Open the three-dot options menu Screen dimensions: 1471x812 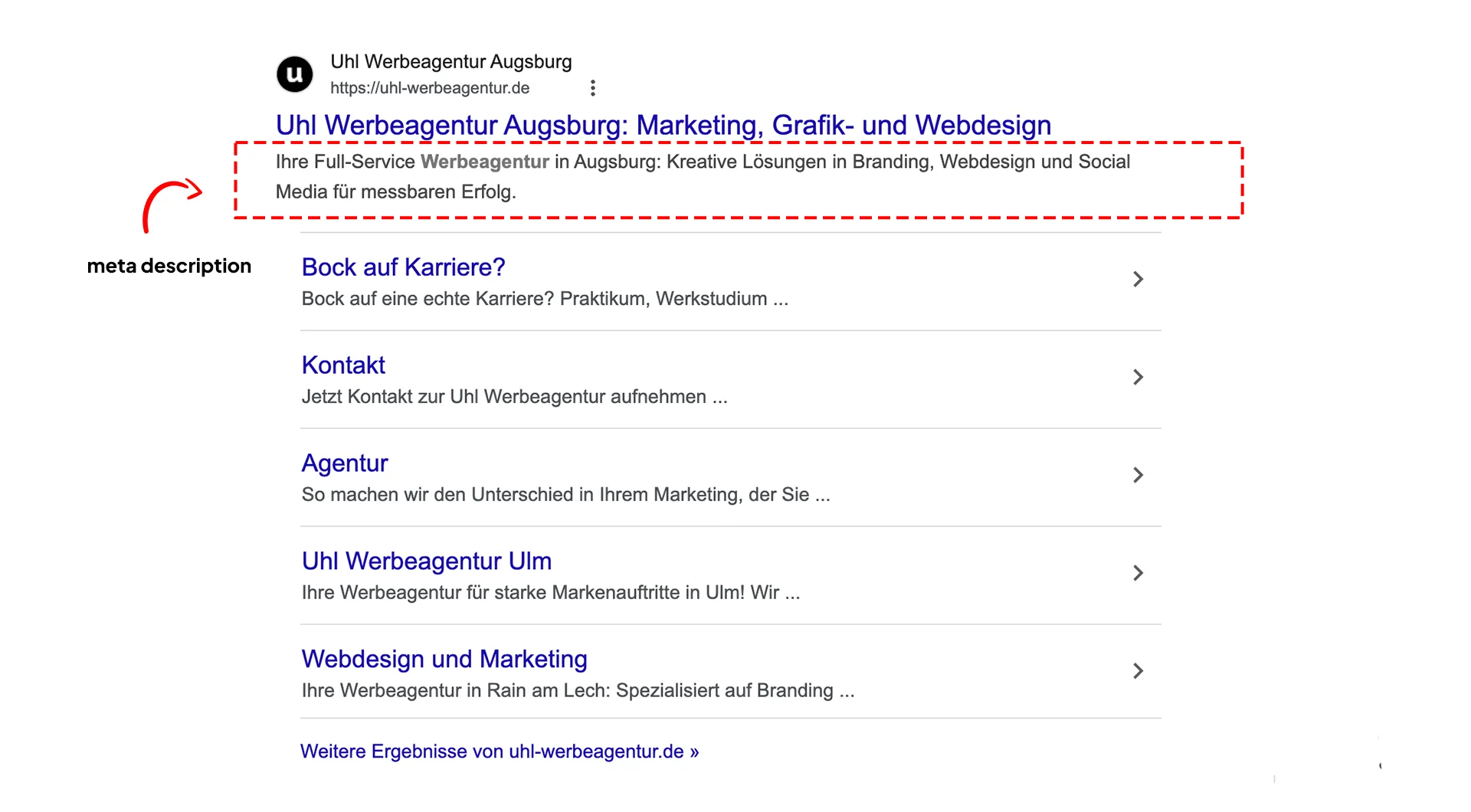(593, 87)
